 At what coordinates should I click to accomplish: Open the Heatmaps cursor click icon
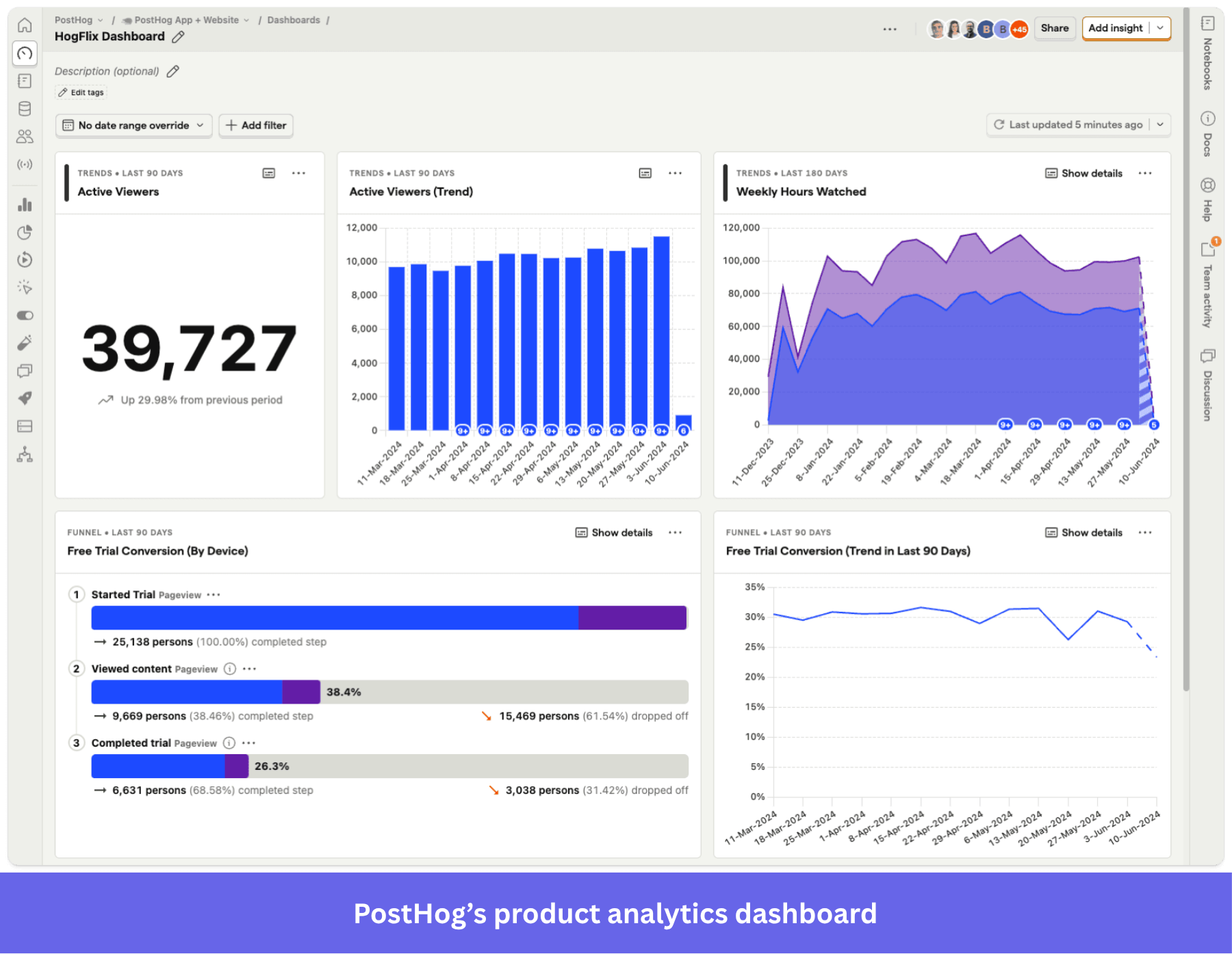(x=25, y=287)
